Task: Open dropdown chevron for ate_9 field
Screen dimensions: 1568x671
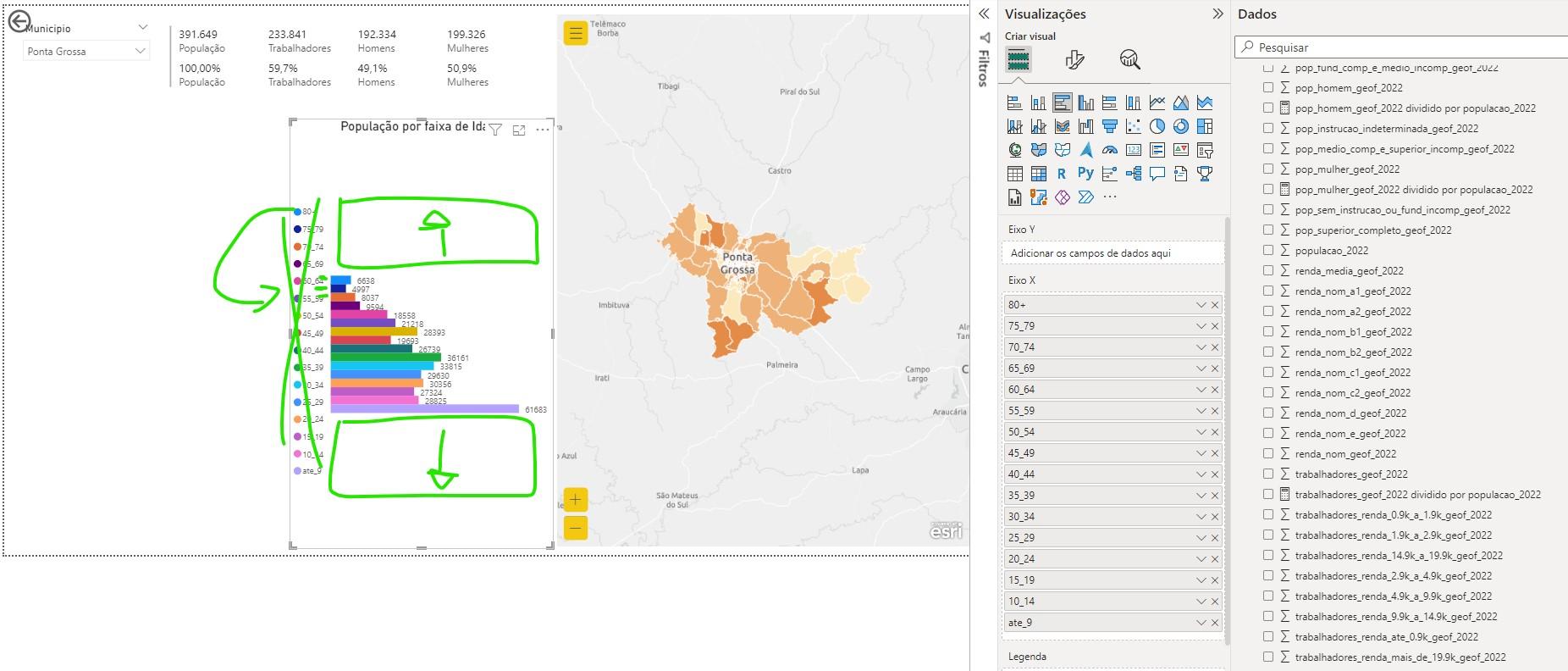Action: coord(1201,623)
